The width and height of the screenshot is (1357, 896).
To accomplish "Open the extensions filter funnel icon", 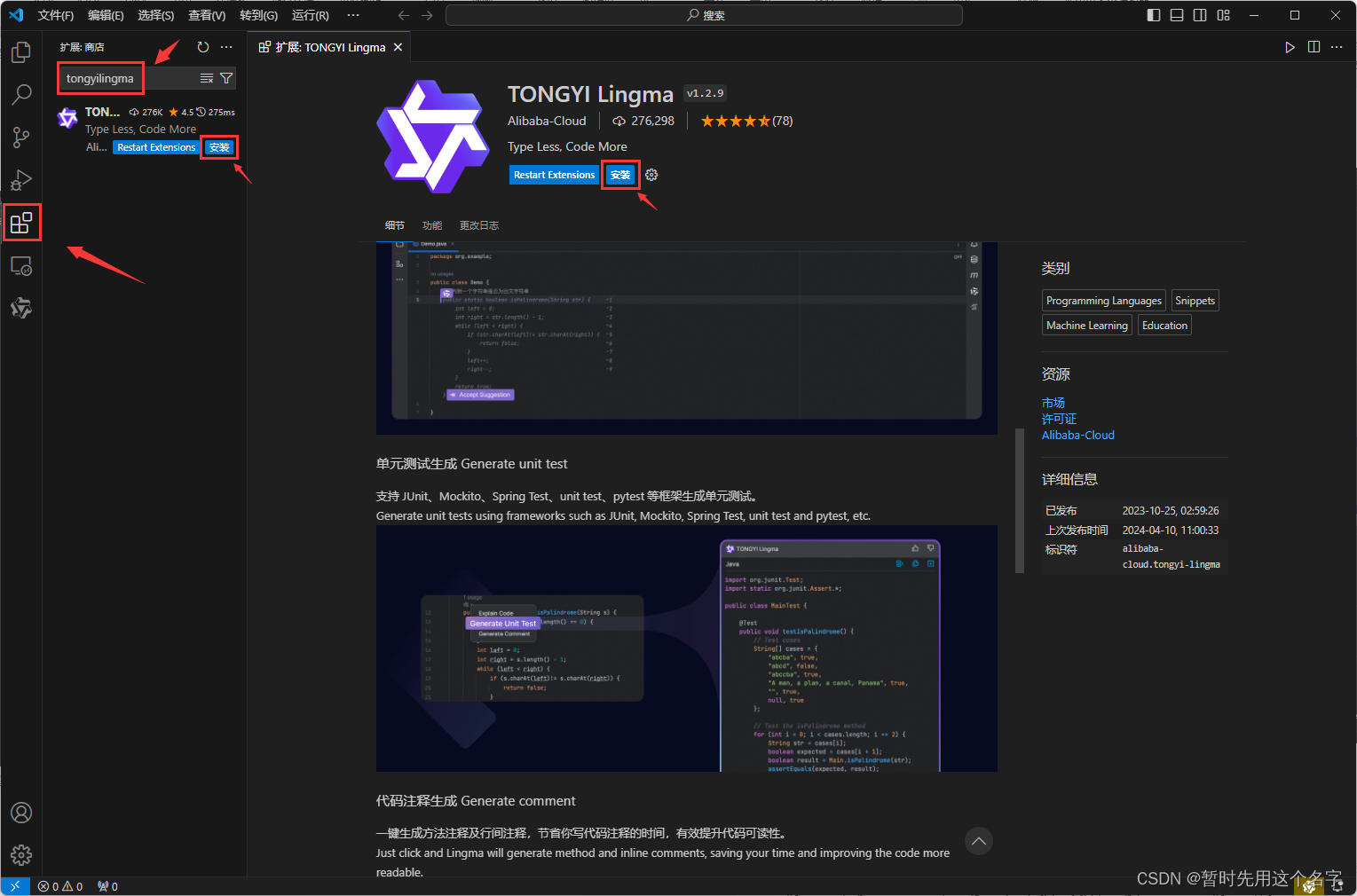I will tap(226, 78).
